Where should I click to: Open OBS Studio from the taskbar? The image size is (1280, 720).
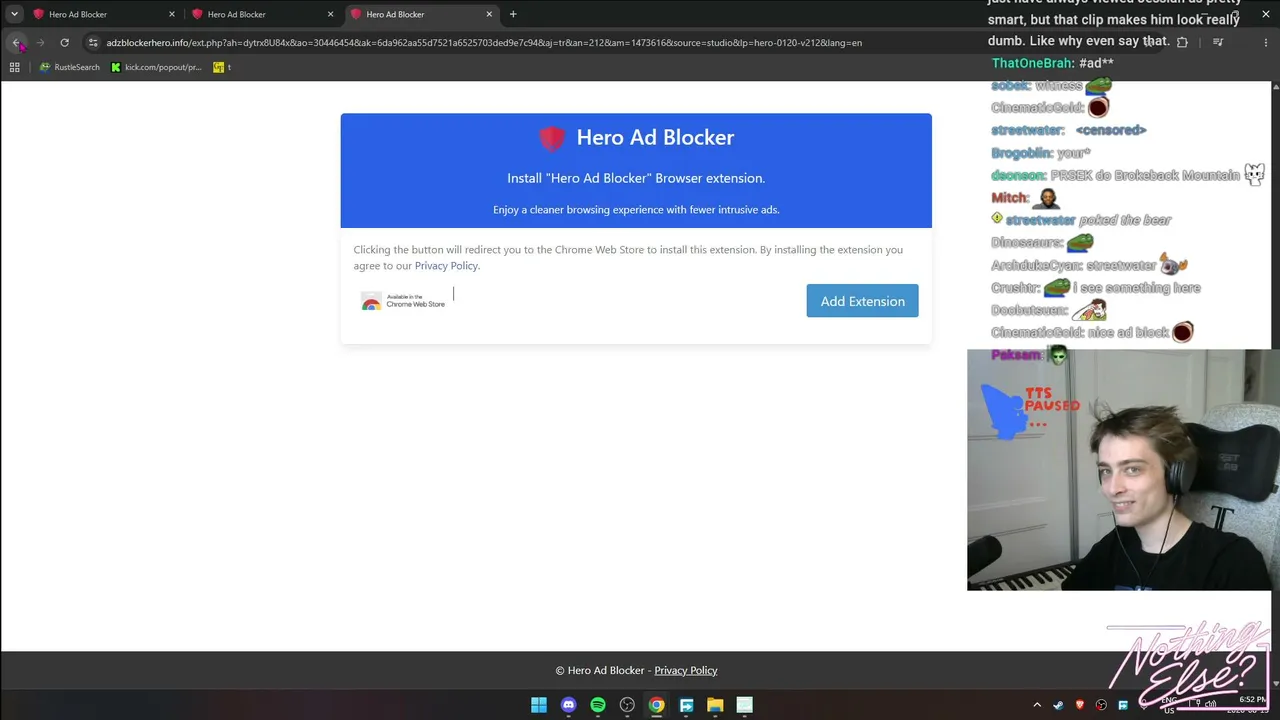coord(627,705)
